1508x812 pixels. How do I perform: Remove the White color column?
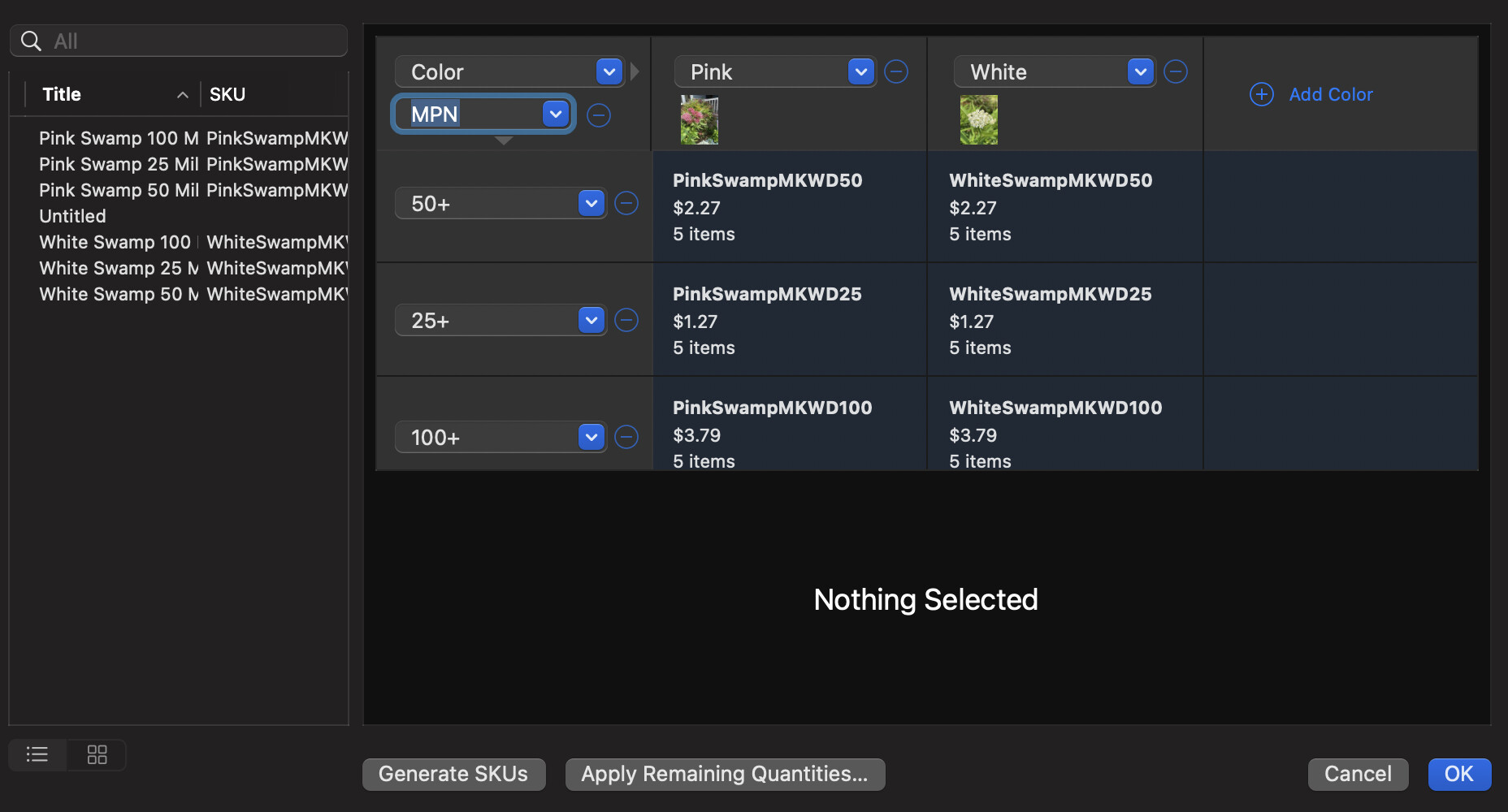pyautogui.click(x=1176, y=71)
